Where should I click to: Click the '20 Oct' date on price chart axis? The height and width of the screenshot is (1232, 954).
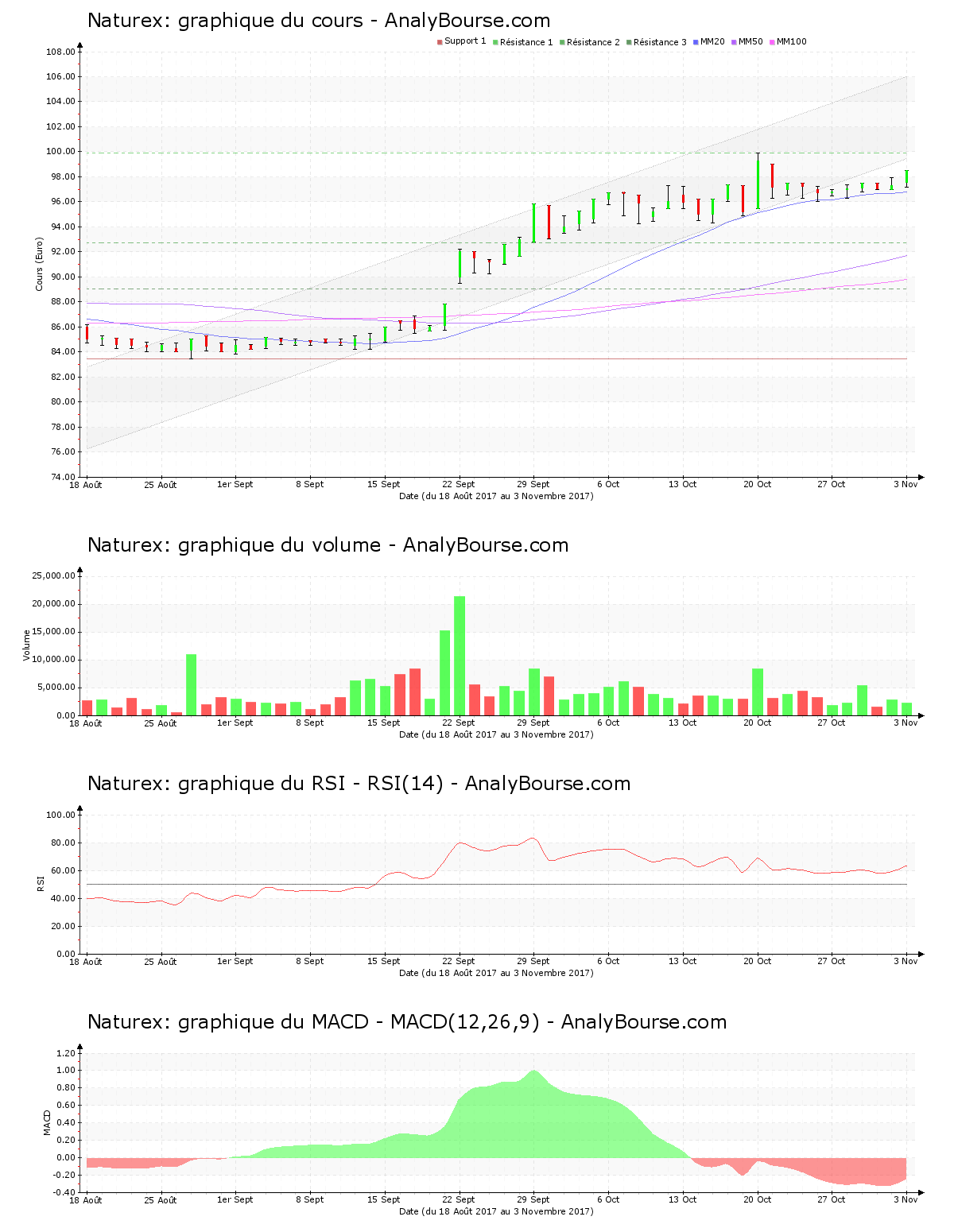pyautogui.click(x=758, y=484)
